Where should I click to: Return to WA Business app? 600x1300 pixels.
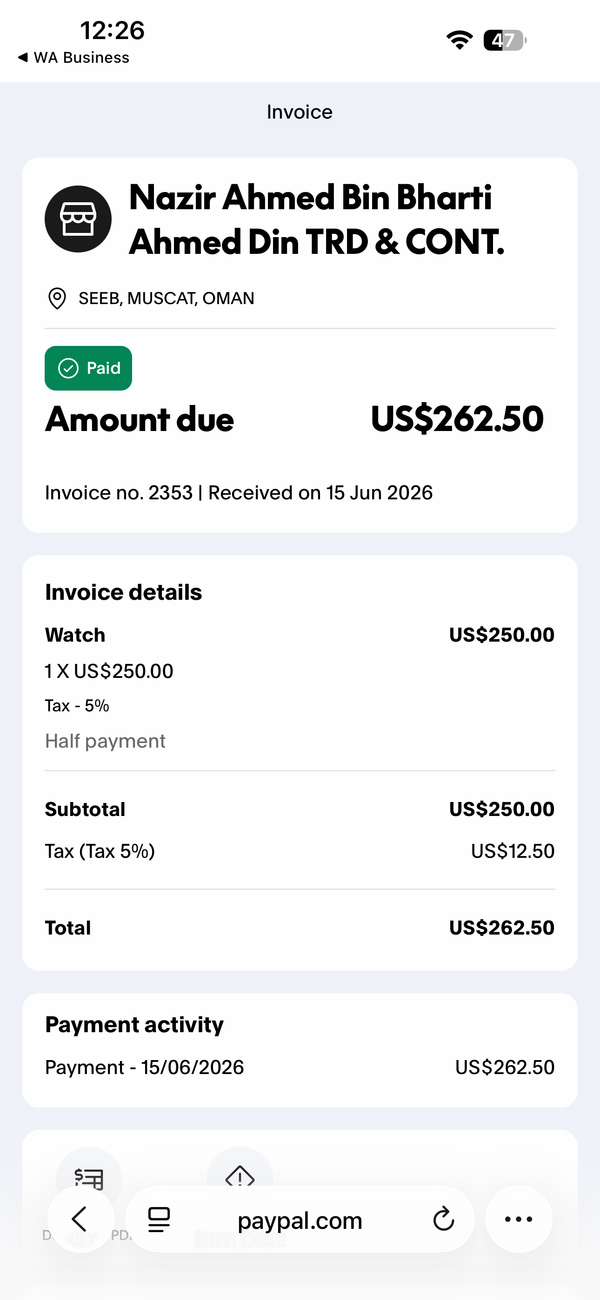(74, 58)
